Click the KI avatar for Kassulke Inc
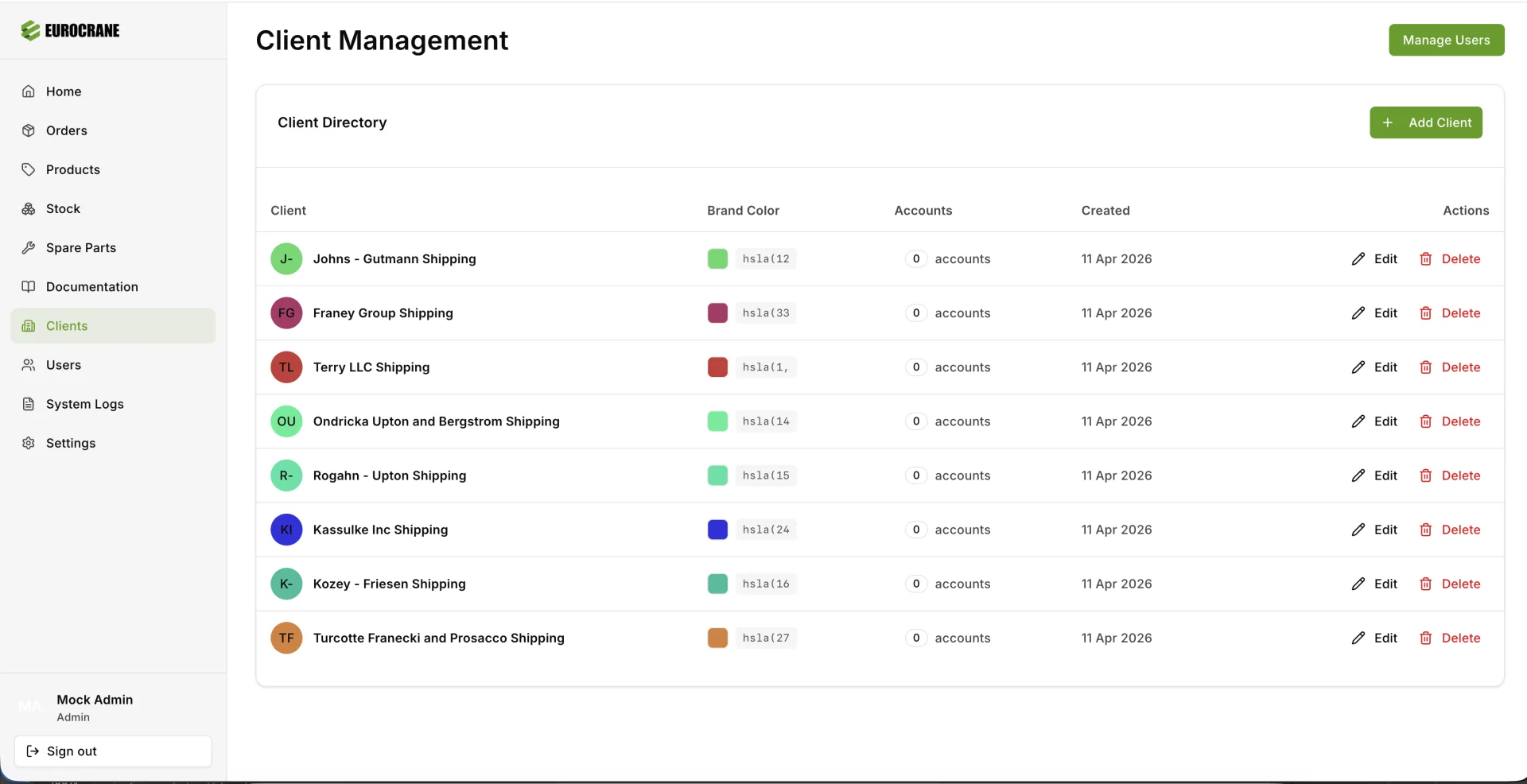The image size is (1527, 784). [x=286, y=530]
